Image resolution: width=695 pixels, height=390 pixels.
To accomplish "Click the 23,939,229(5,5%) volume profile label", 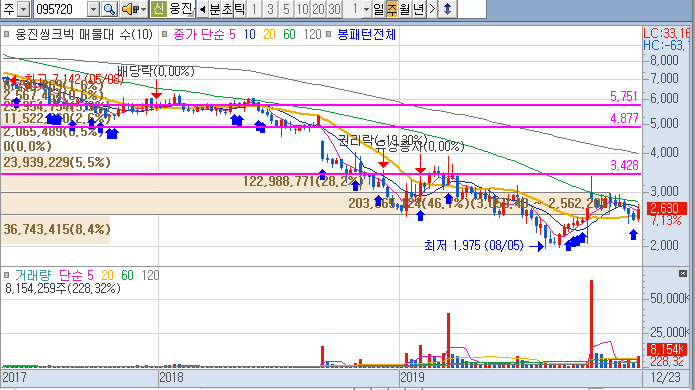I will 57,162.
